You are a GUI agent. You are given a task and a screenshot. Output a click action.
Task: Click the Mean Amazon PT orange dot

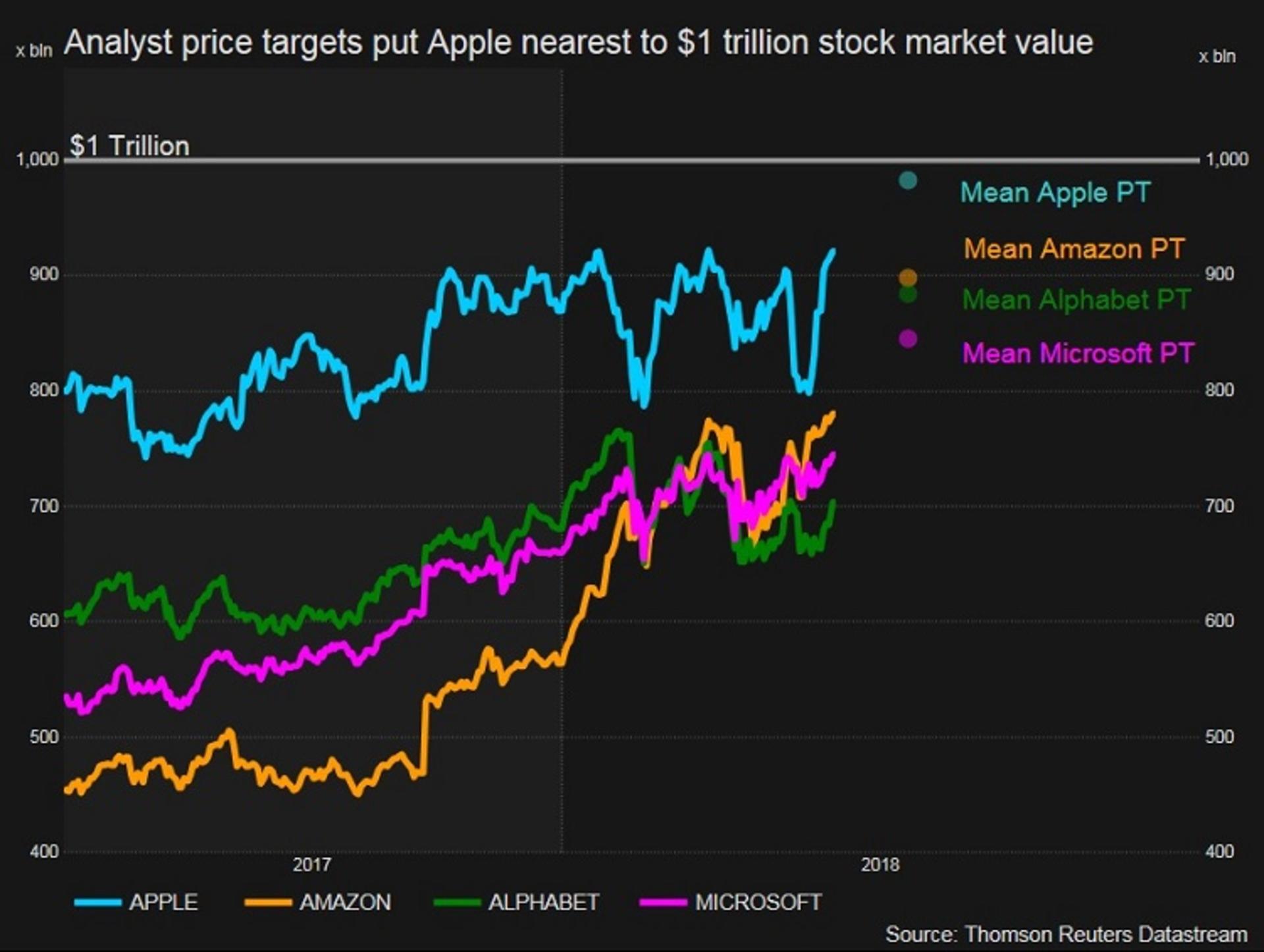pos(908,278)
